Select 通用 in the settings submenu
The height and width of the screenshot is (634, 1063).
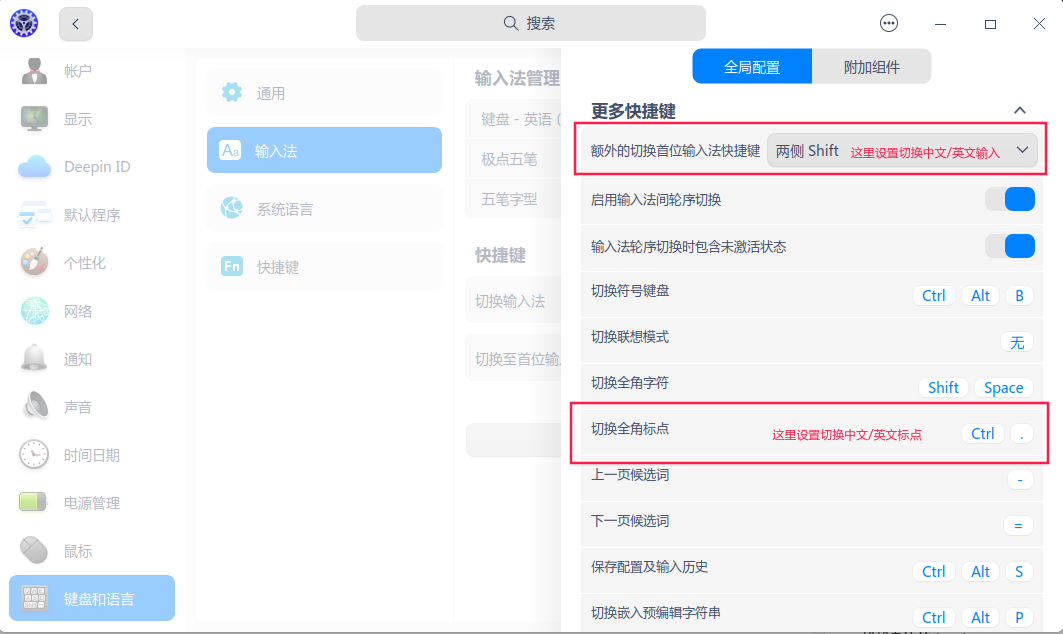(325, 92)
